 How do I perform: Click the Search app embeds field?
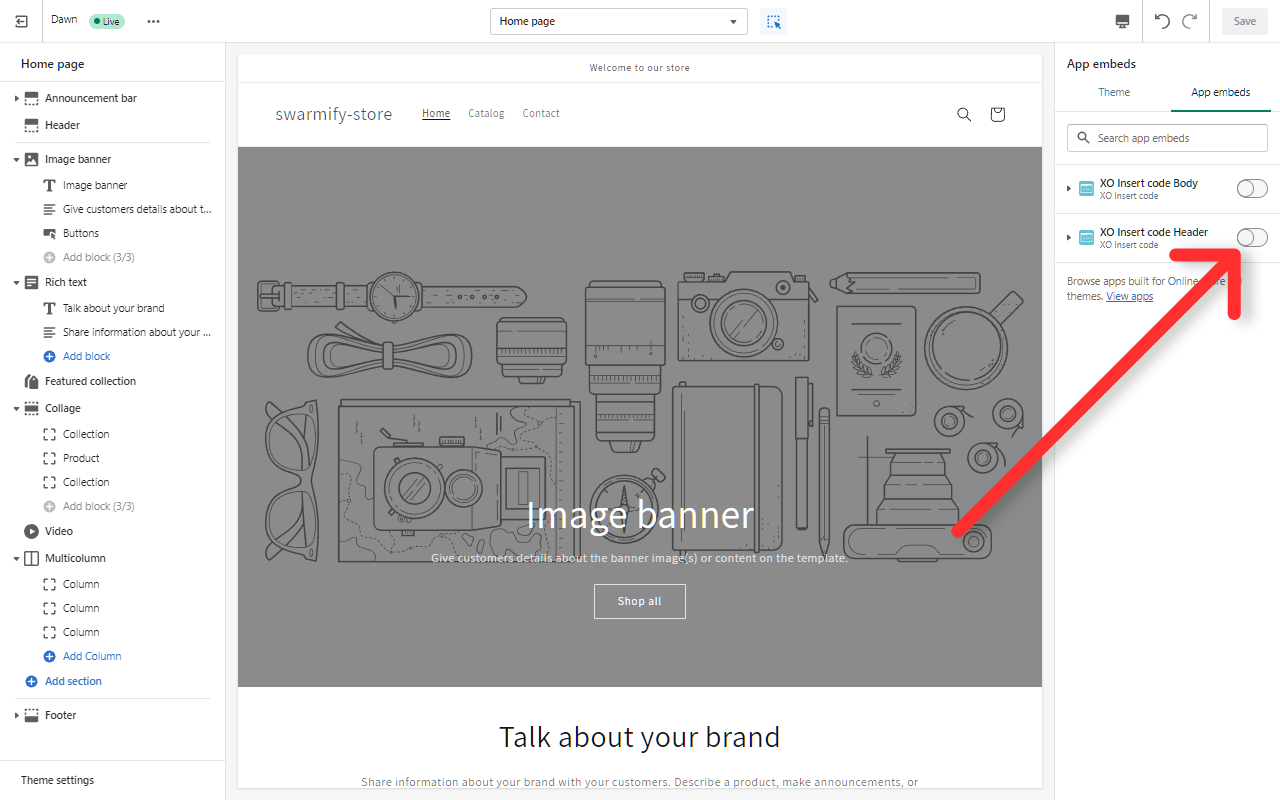point(1167,138)
